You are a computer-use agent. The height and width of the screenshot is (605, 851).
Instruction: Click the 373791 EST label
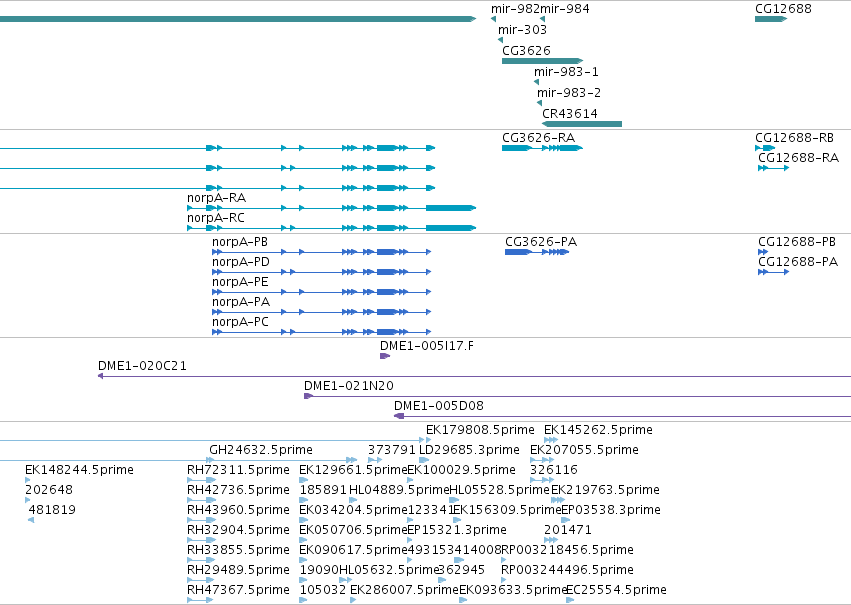click(x=392, y=450)
